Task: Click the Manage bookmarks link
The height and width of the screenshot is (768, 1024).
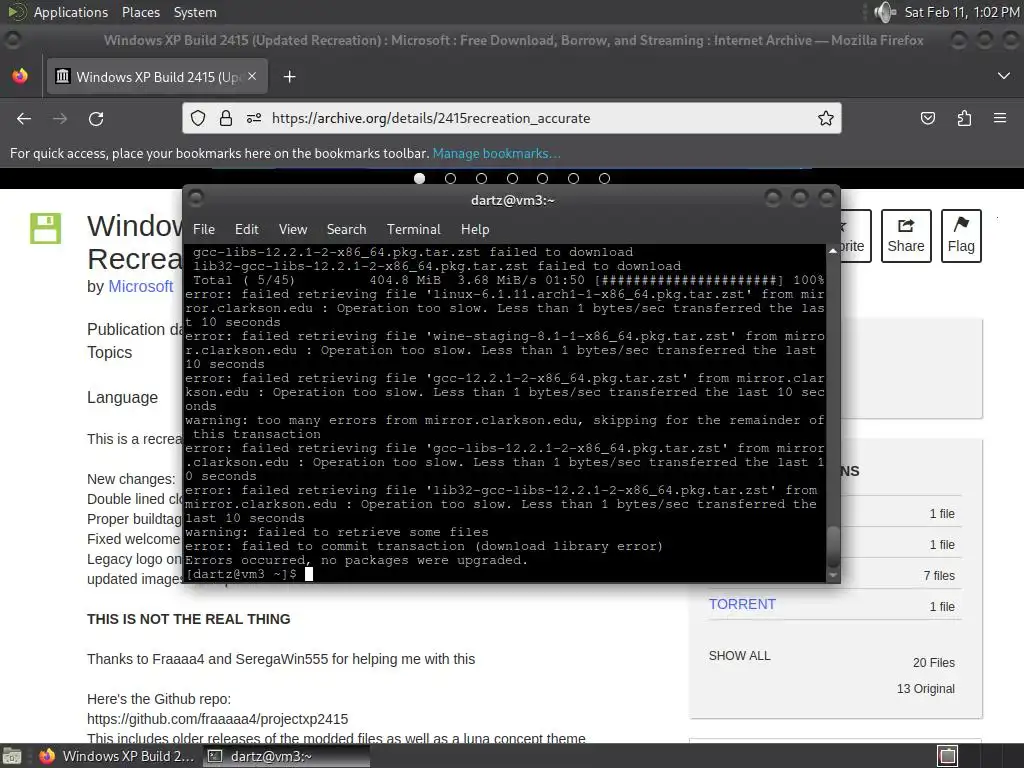Action: [x=496, y=153]
